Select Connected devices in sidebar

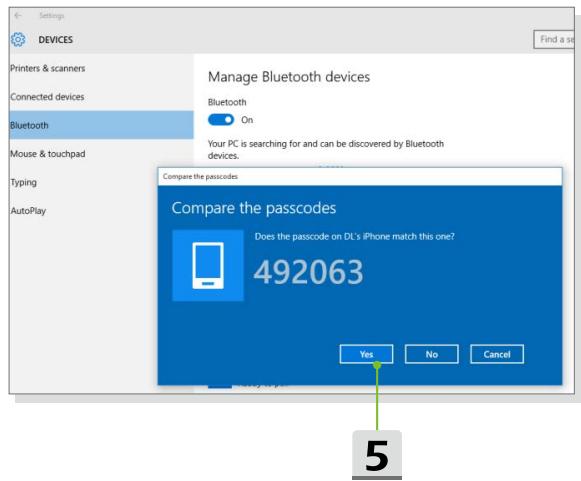(47, 97)
